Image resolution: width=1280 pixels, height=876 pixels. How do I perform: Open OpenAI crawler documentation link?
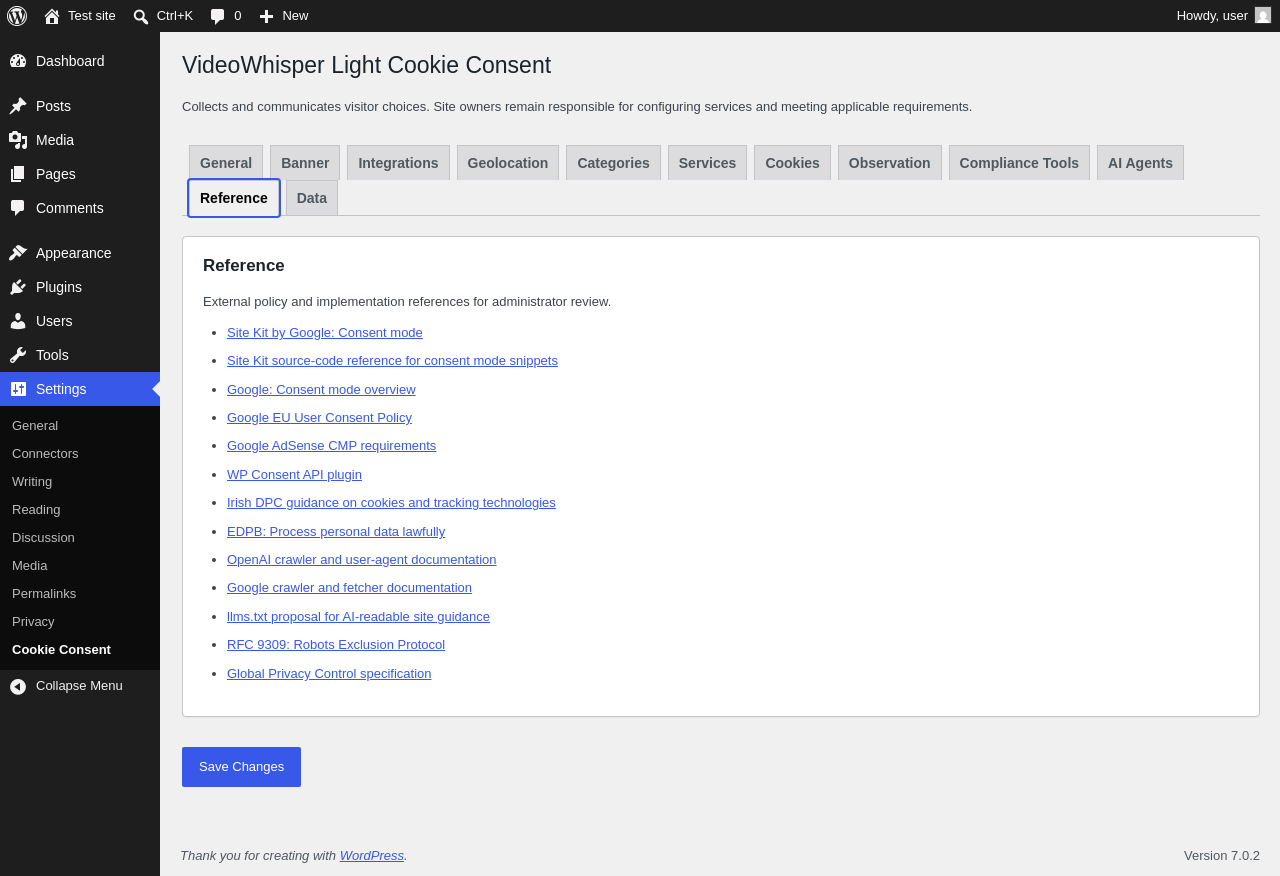point(362,560)
